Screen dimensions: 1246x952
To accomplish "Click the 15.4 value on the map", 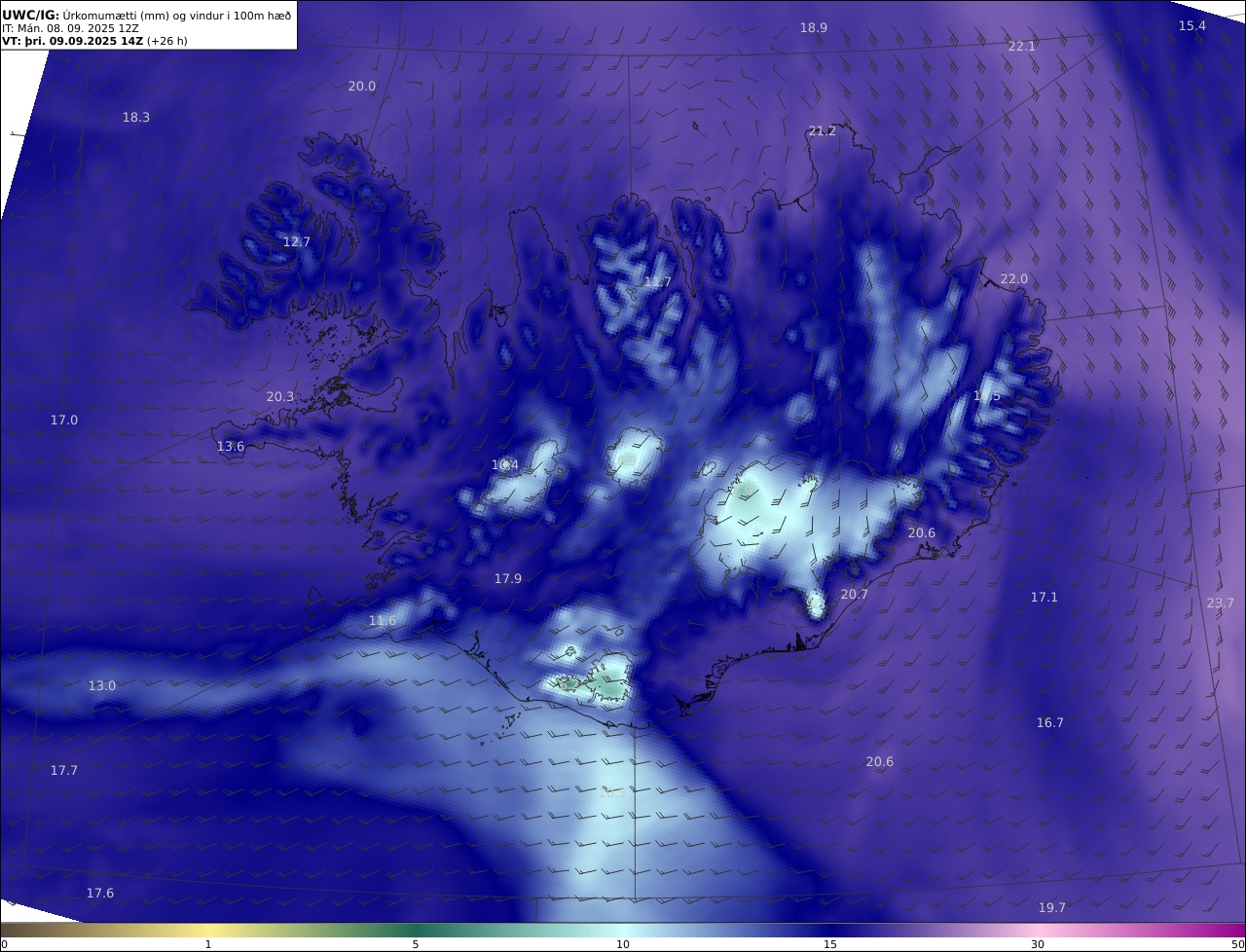I will pyautogui.click(x=1192, y=25).
